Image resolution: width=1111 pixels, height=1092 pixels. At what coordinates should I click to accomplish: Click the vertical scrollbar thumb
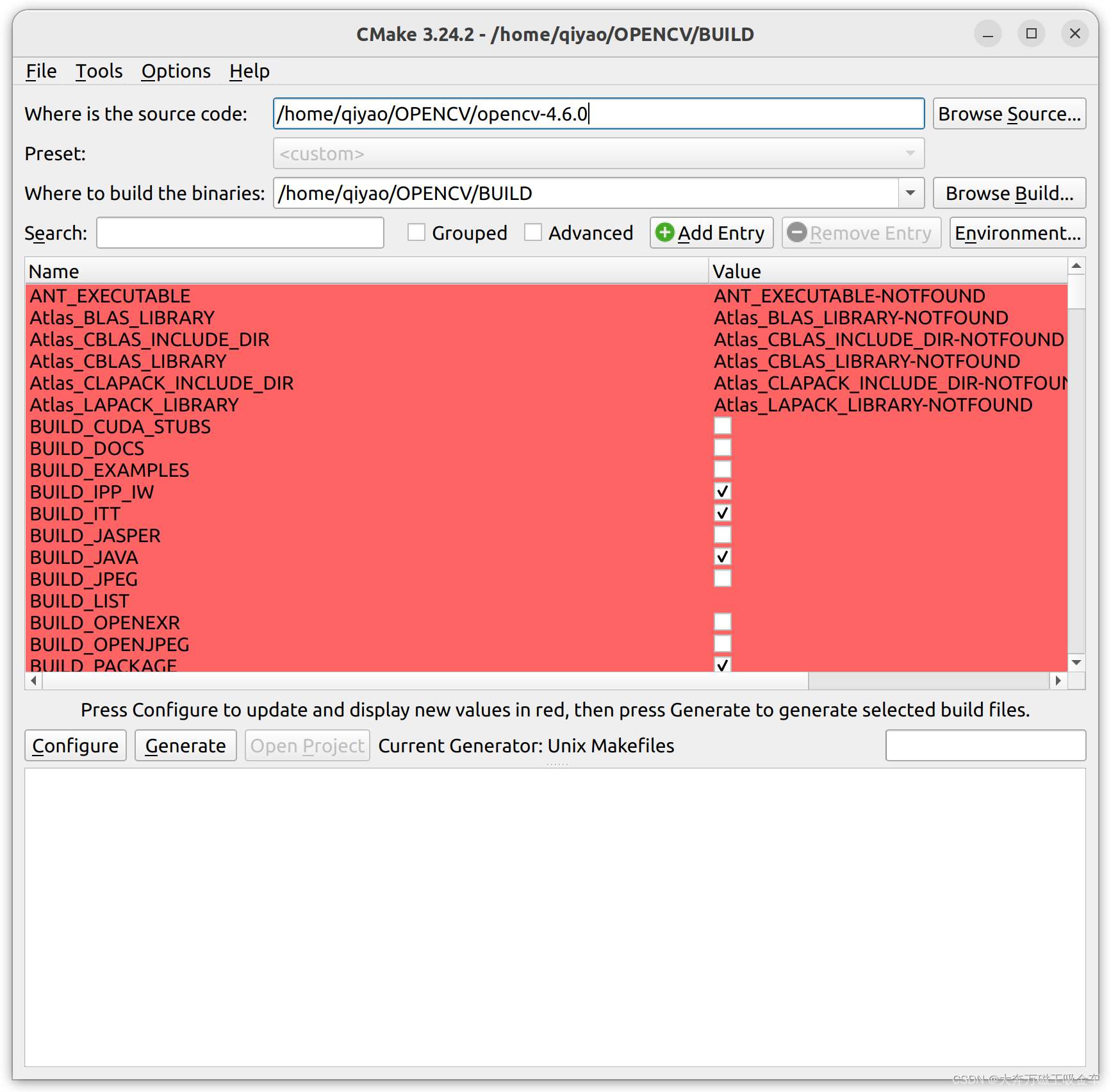(x=1076, y=292)
